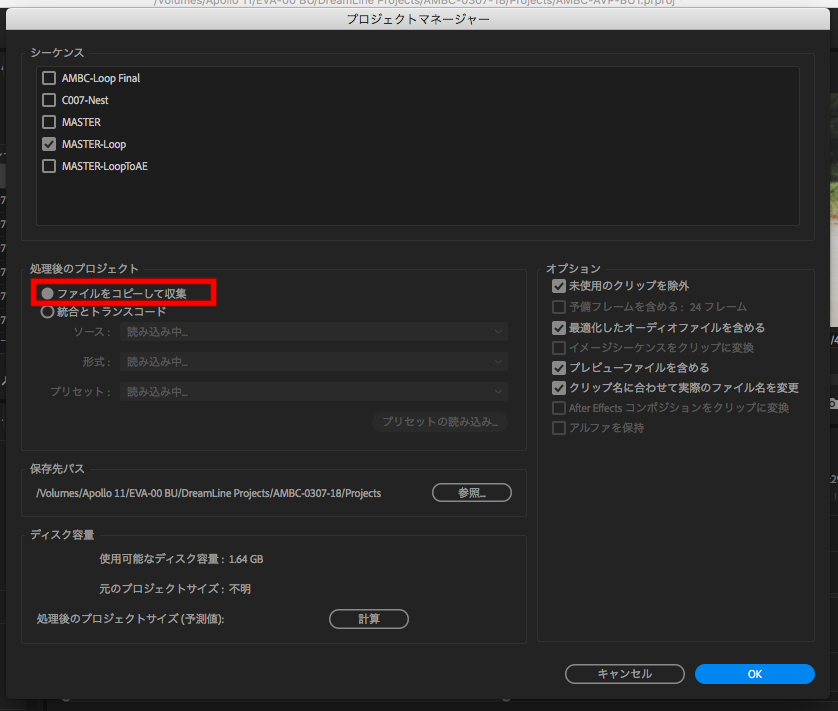Toggle 未使用のクリップを除外 checkbox
Screen dimensions: 838x711
coord(559,286)
